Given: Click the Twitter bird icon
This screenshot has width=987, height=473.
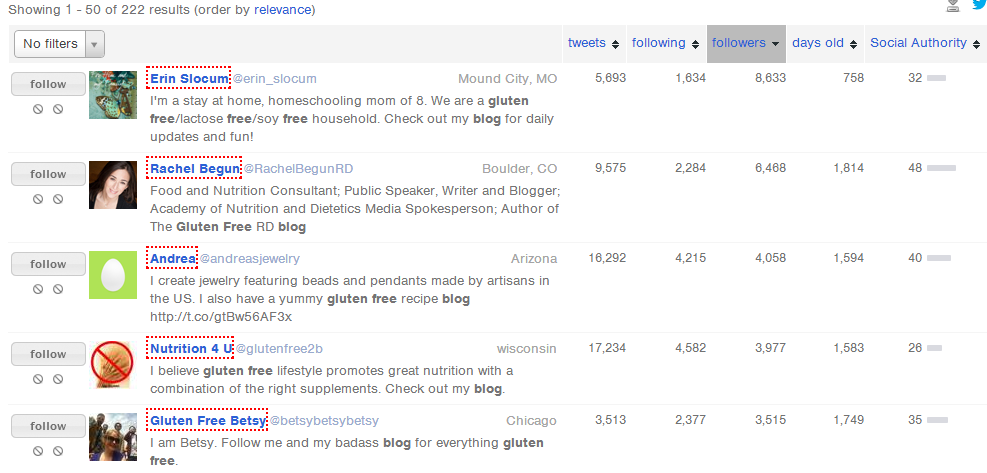Looking at the screenshot, I should coord(979,5).
